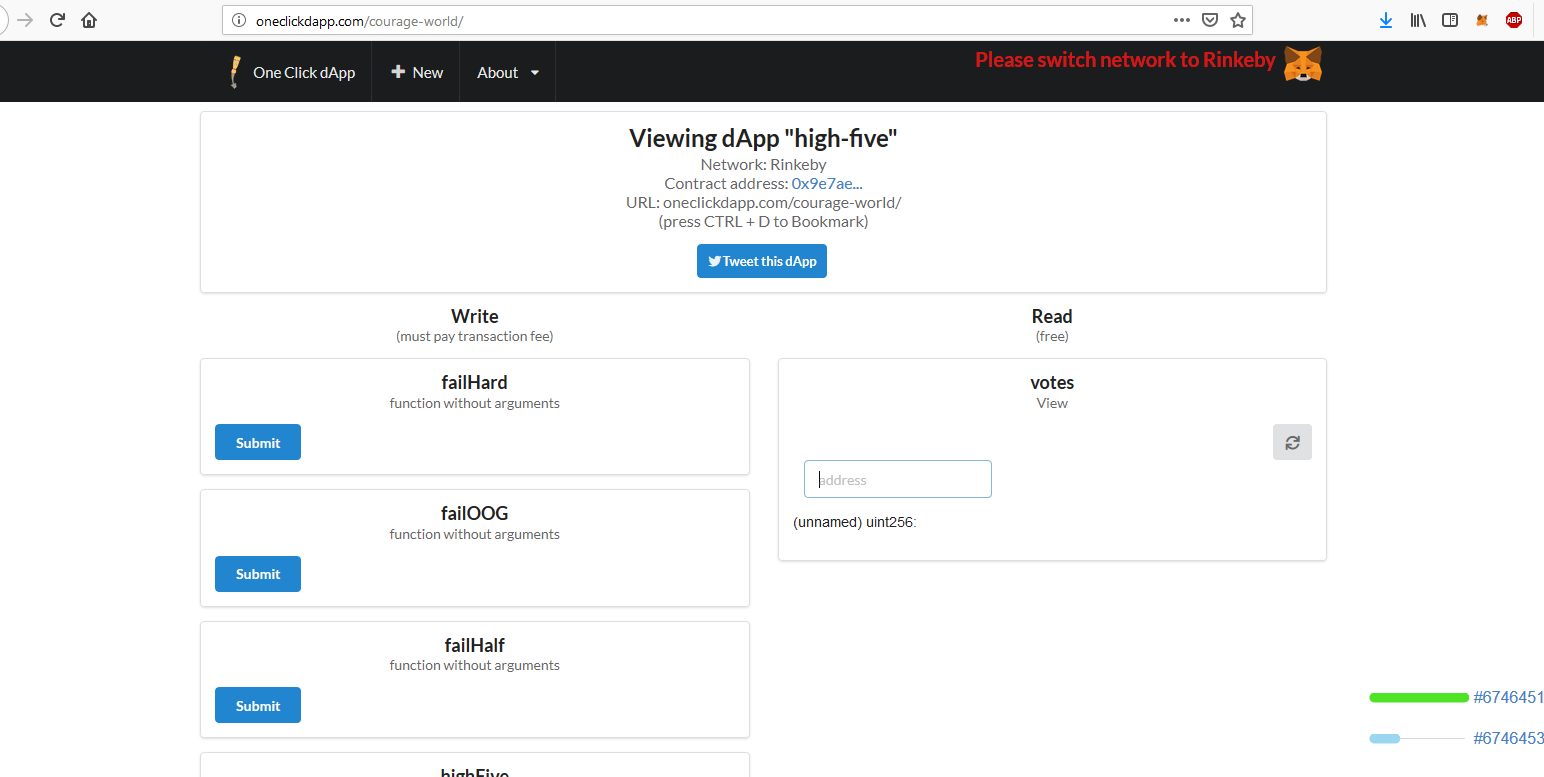Open the browser Library icon
Screen dimensions: 1544x777
point(1417,19)
